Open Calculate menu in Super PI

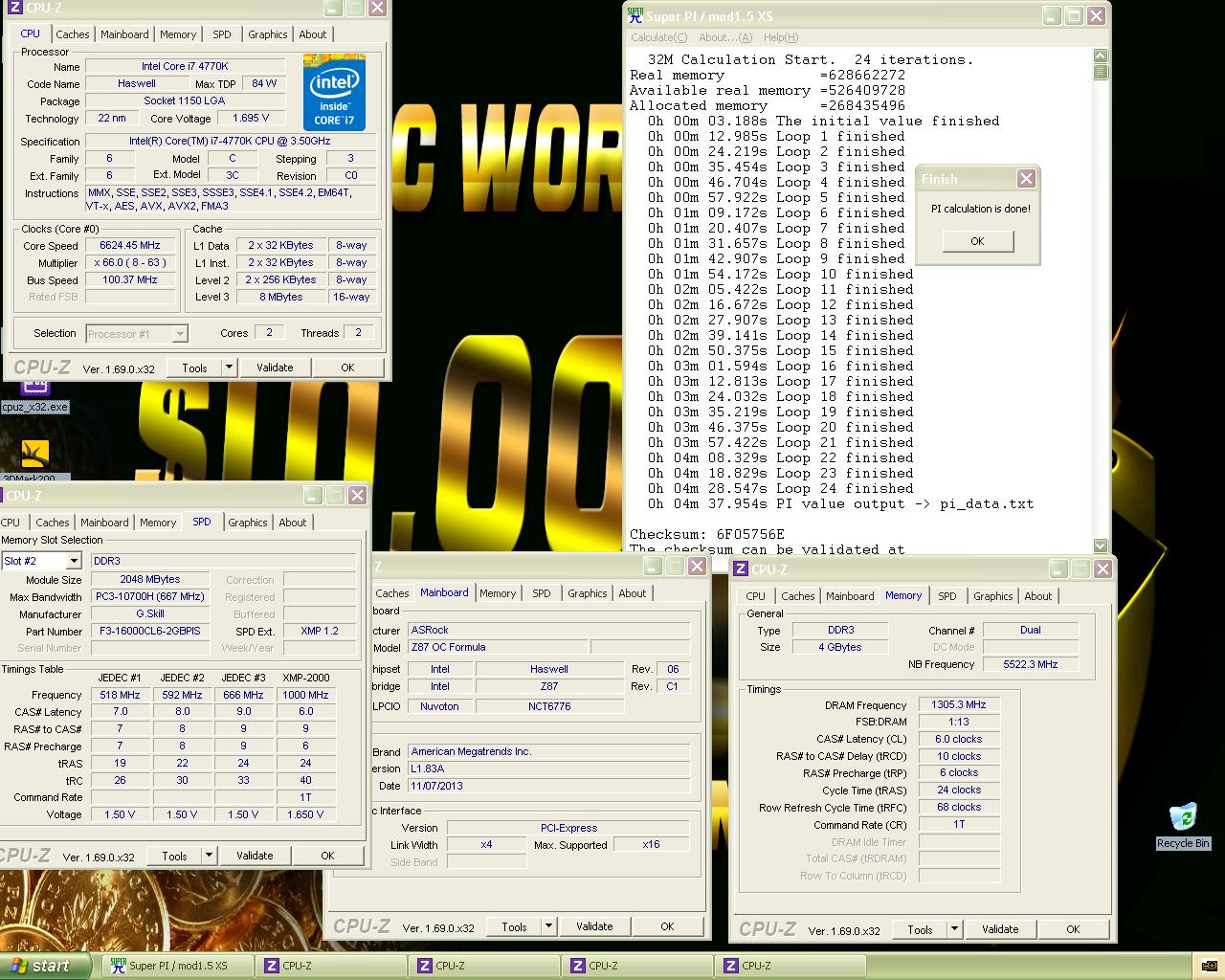(658, 37)
